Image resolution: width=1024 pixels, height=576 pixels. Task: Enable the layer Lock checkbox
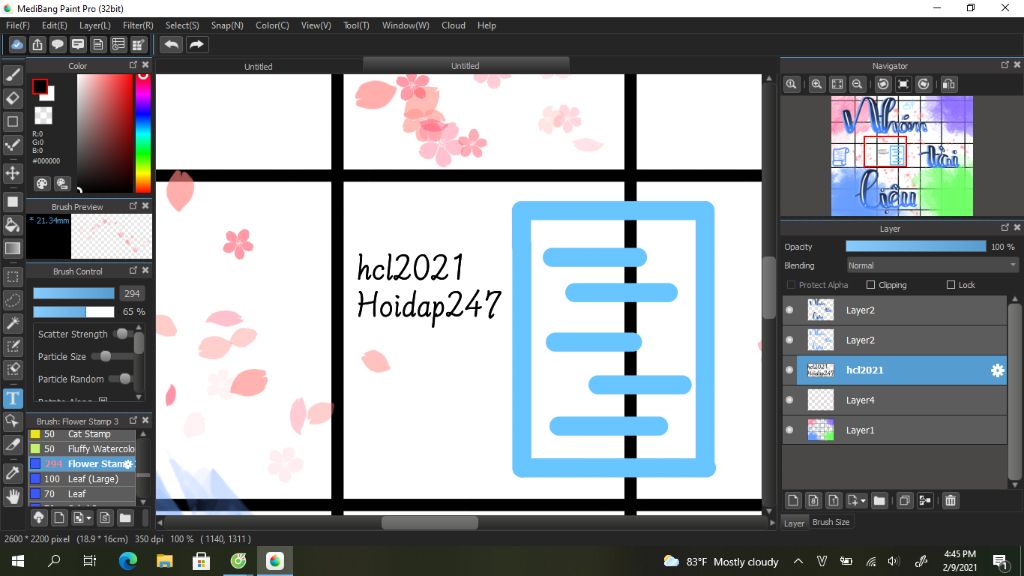pos(951,285)
